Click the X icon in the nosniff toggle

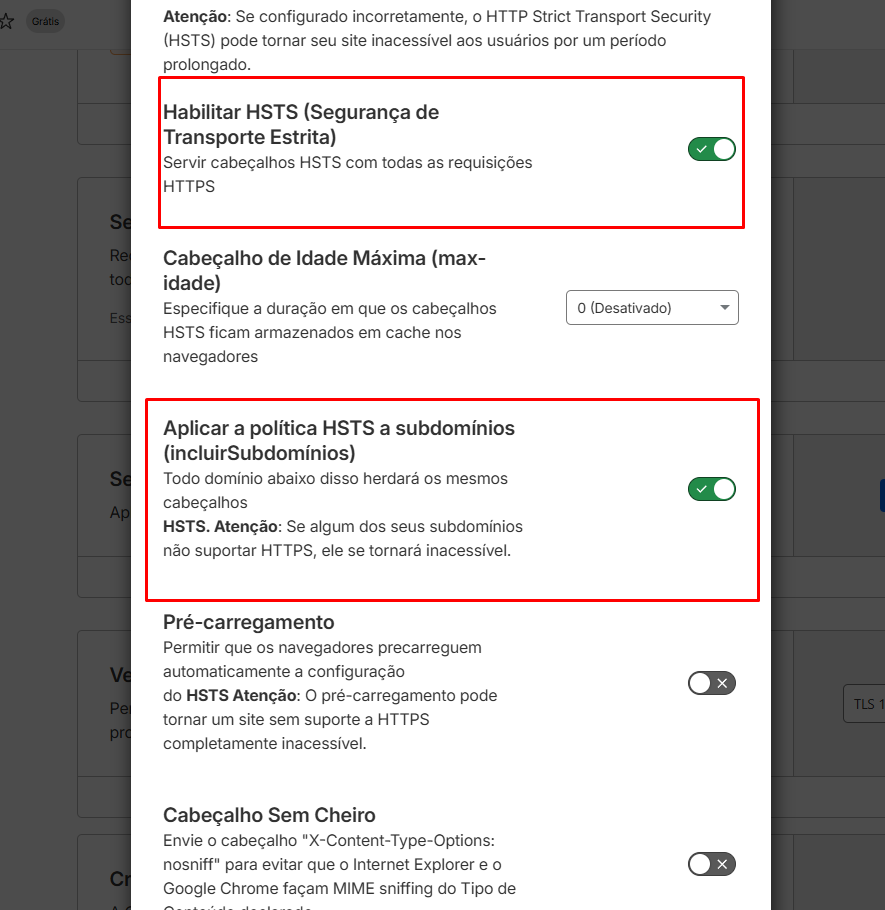coord(721,864)
